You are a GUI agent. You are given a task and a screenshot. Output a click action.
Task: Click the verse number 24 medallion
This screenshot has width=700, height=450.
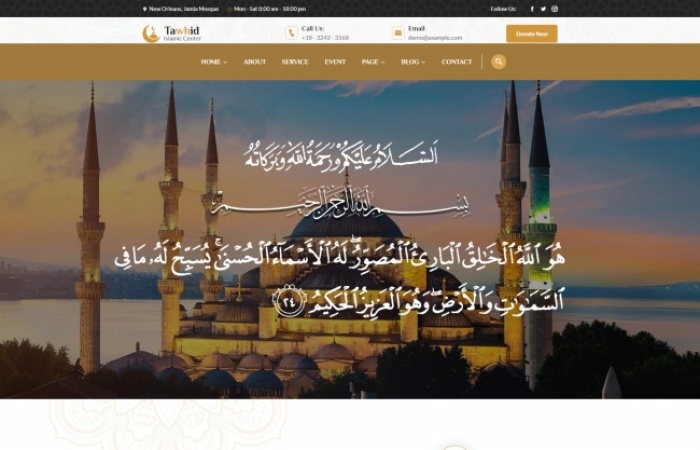[x=289, y=302]
